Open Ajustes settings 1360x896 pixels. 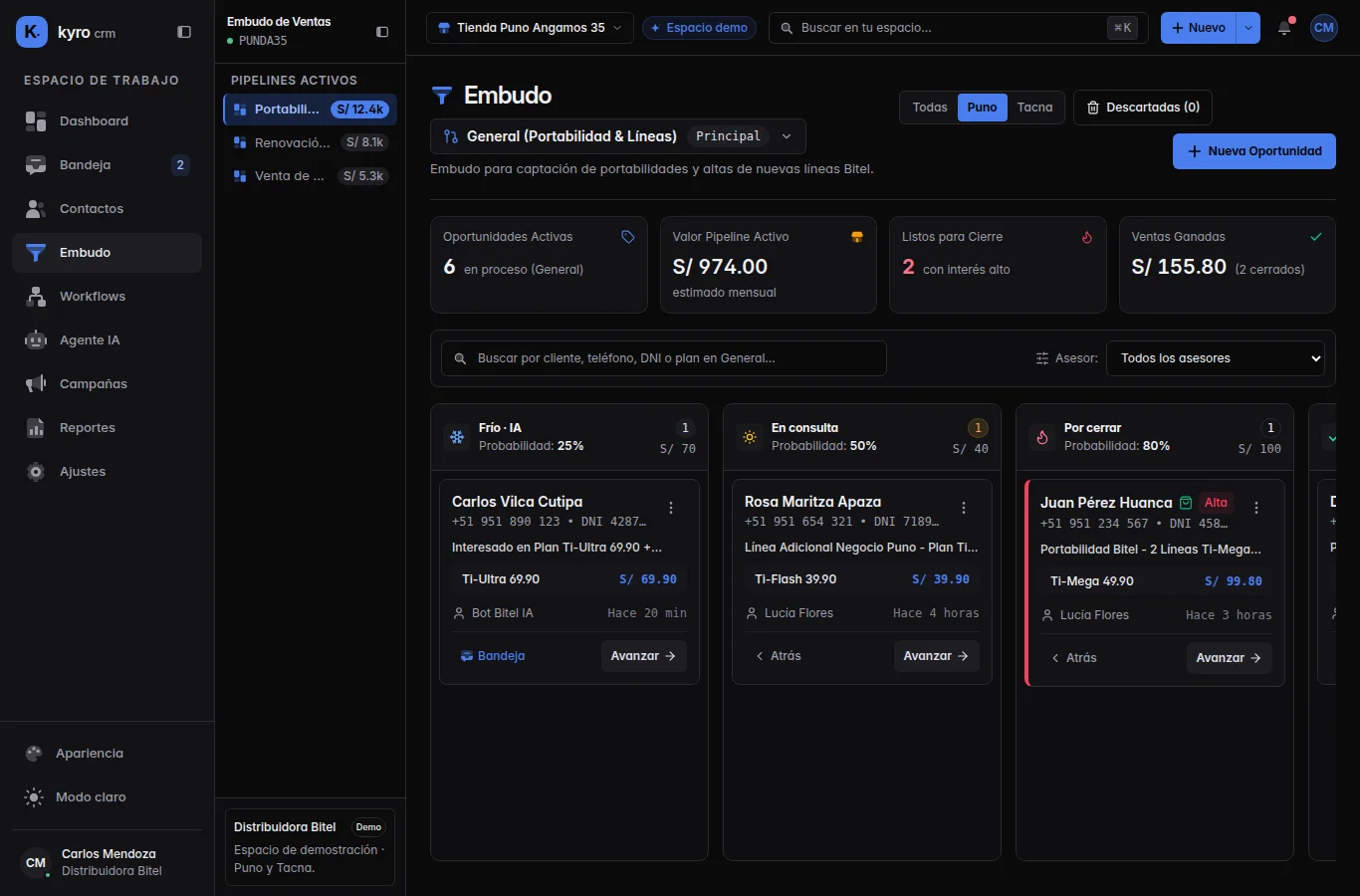(107, 472)
